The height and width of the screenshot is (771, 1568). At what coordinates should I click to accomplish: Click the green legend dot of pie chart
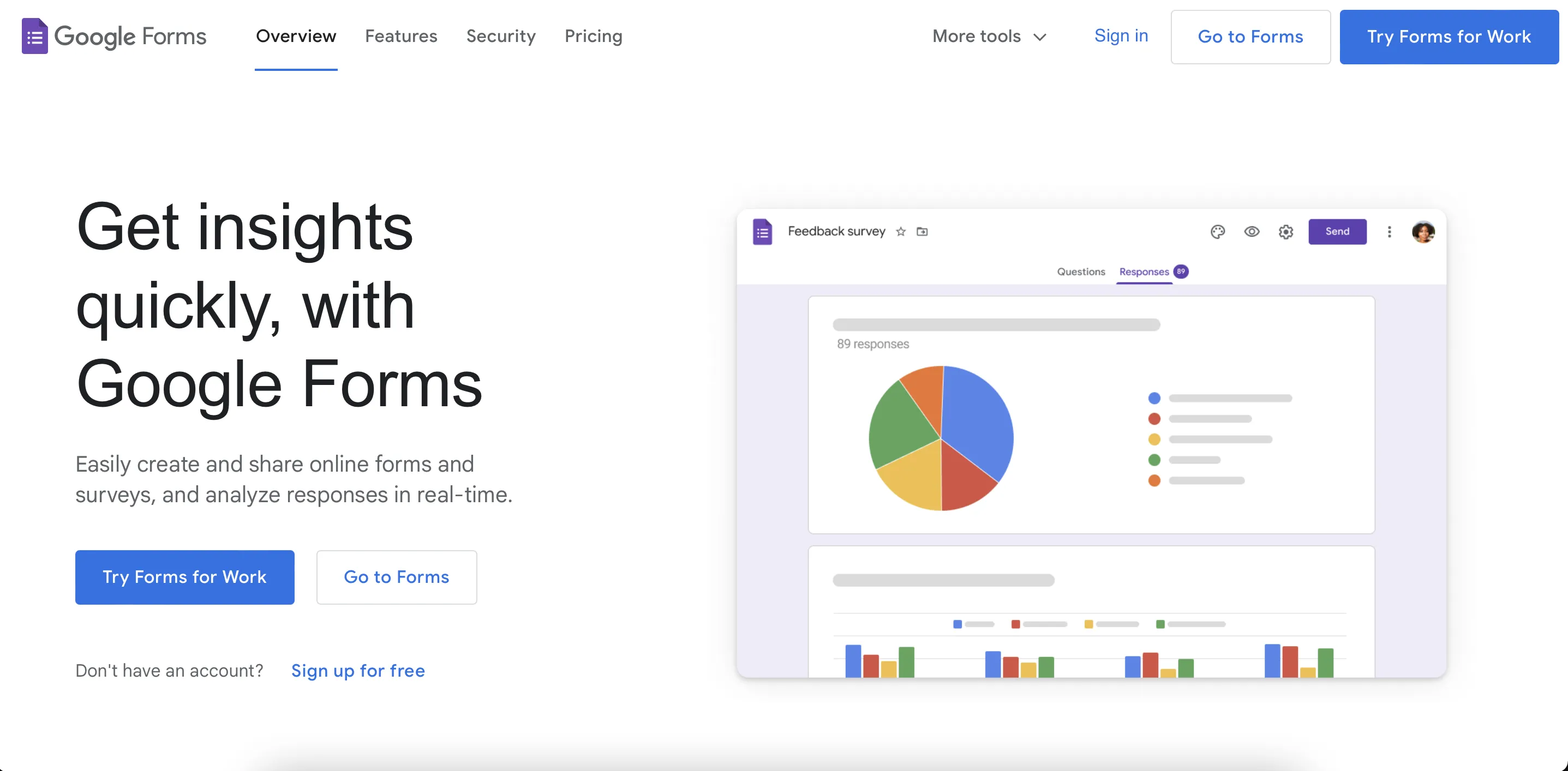(x=1154, y=460)
